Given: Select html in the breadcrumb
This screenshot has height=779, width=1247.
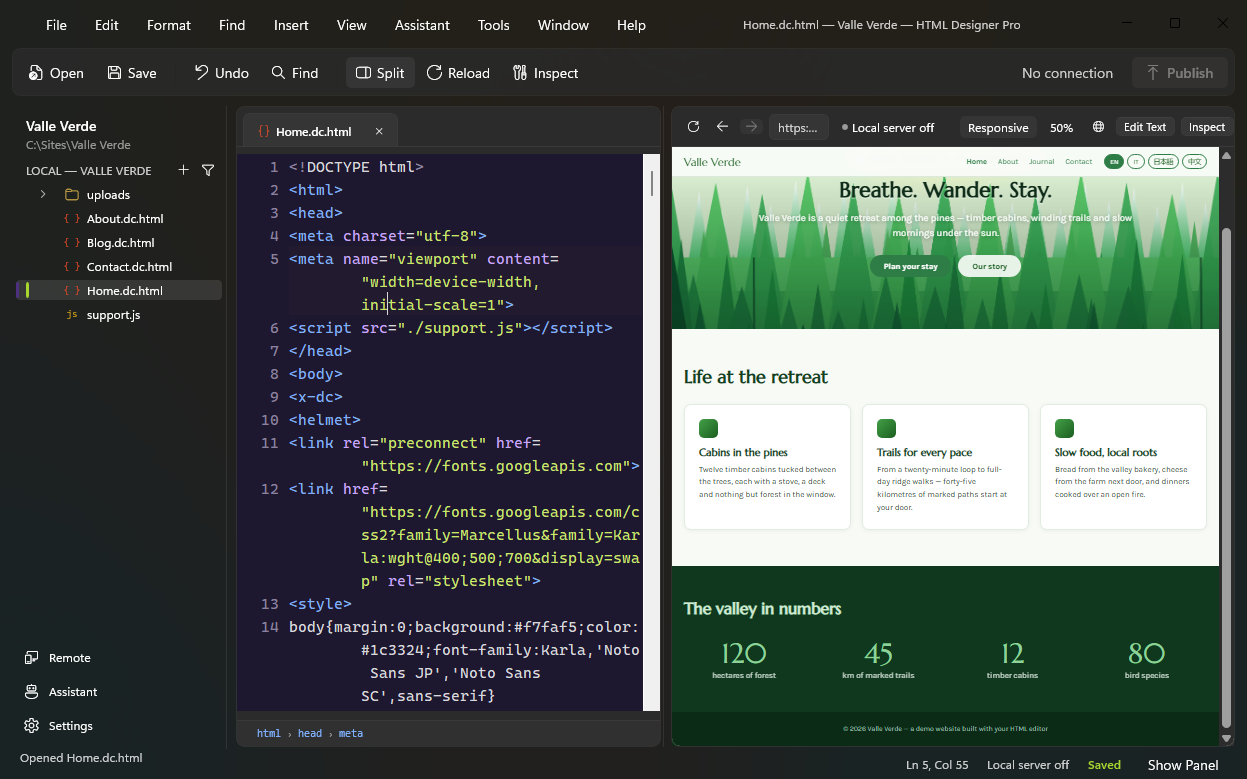Looking at the screenshot, I should click(269, 733).
